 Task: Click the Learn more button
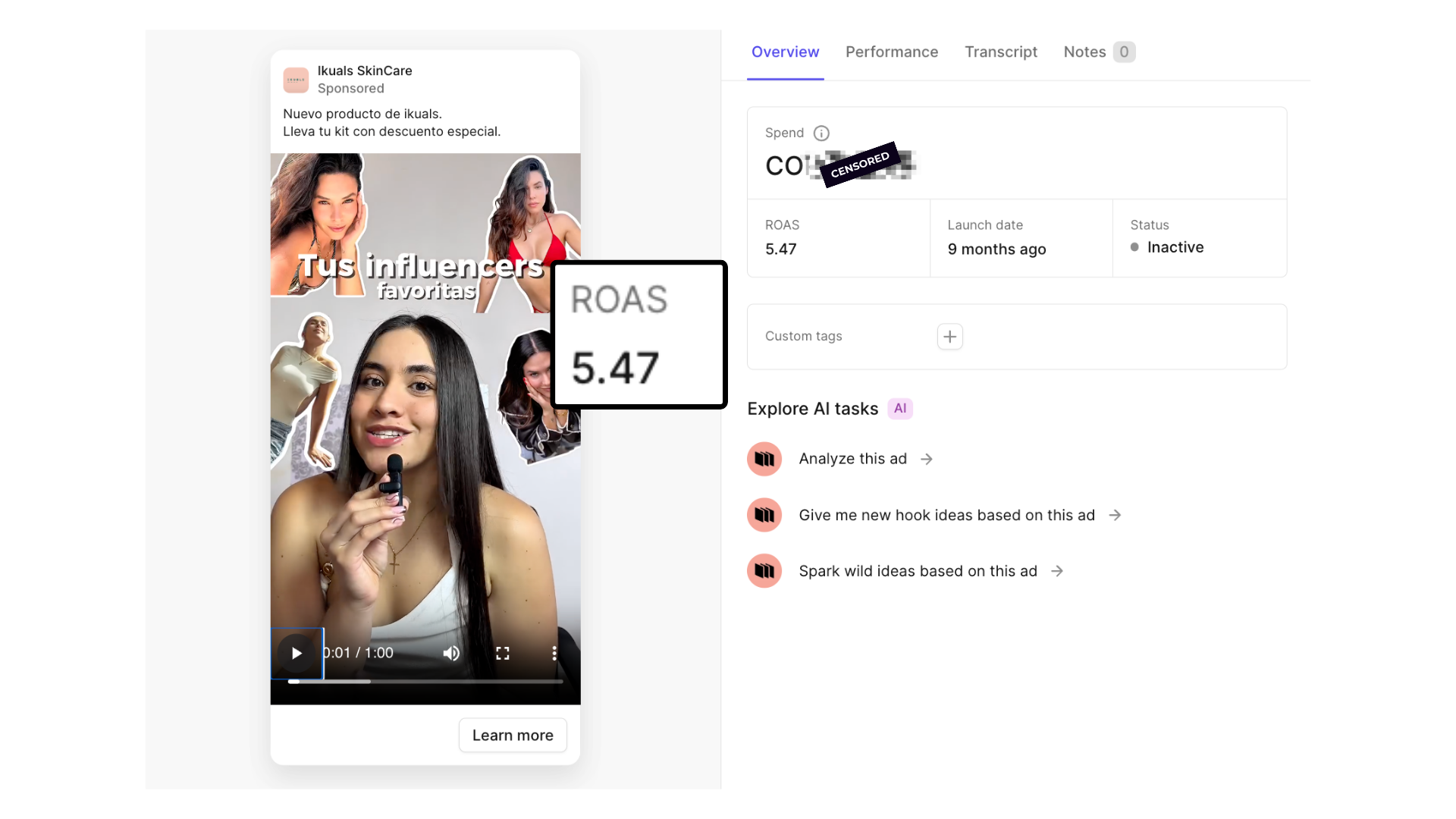tap(513, 735)
